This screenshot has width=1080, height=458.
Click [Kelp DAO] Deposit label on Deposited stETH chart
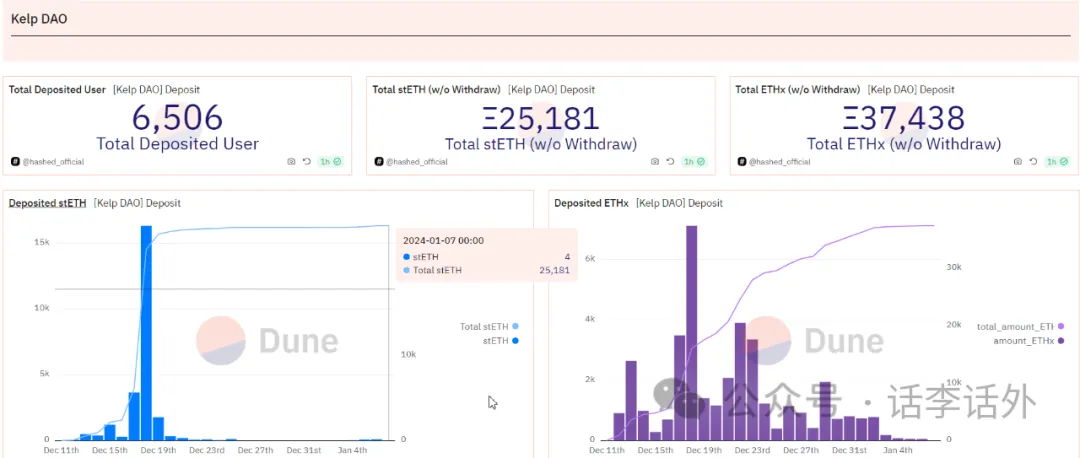pyautogui.click(x=137, y=203)
